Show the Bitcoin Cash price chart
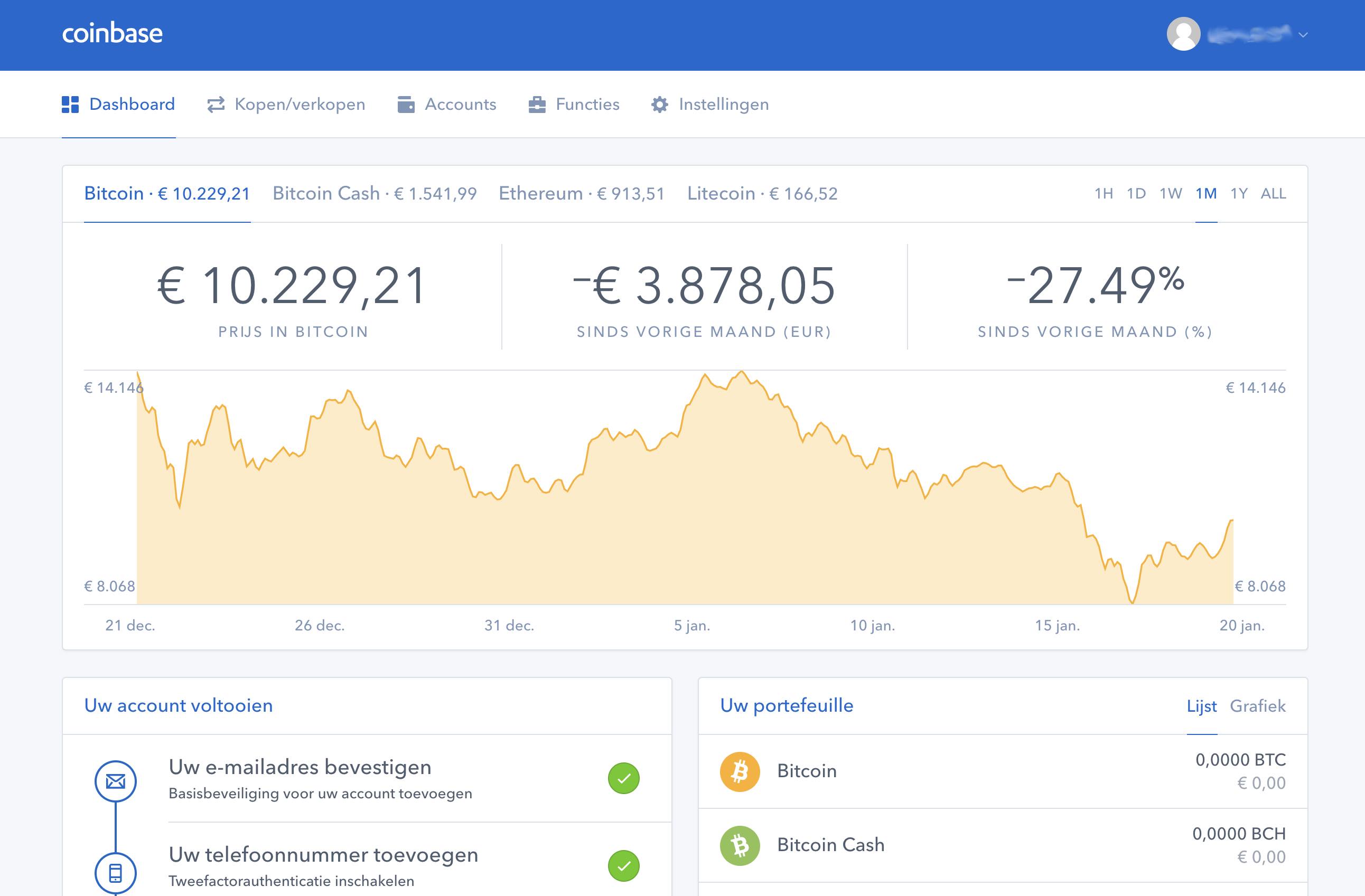Image resolution: width=1365 pixels, height=896 pixels. tap(375, 194)
